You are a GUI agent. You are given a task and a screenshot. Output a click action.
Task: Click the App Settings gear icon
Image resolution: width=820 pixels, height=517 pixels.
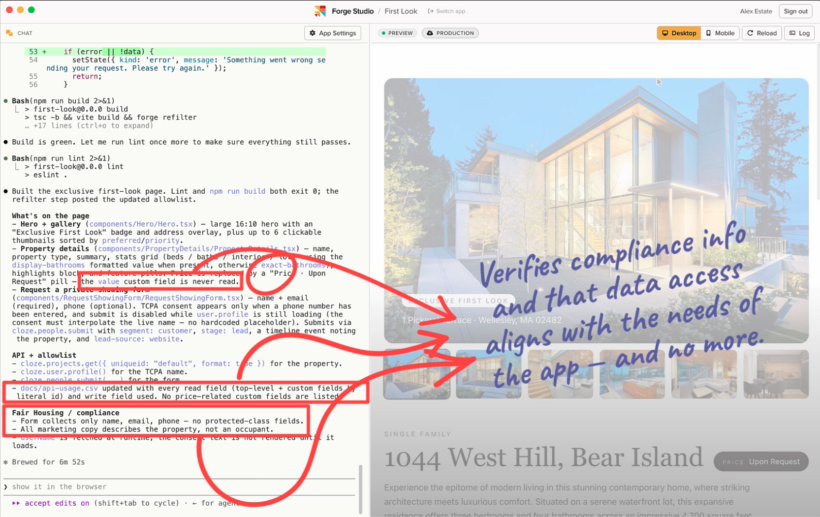(313, 33)
